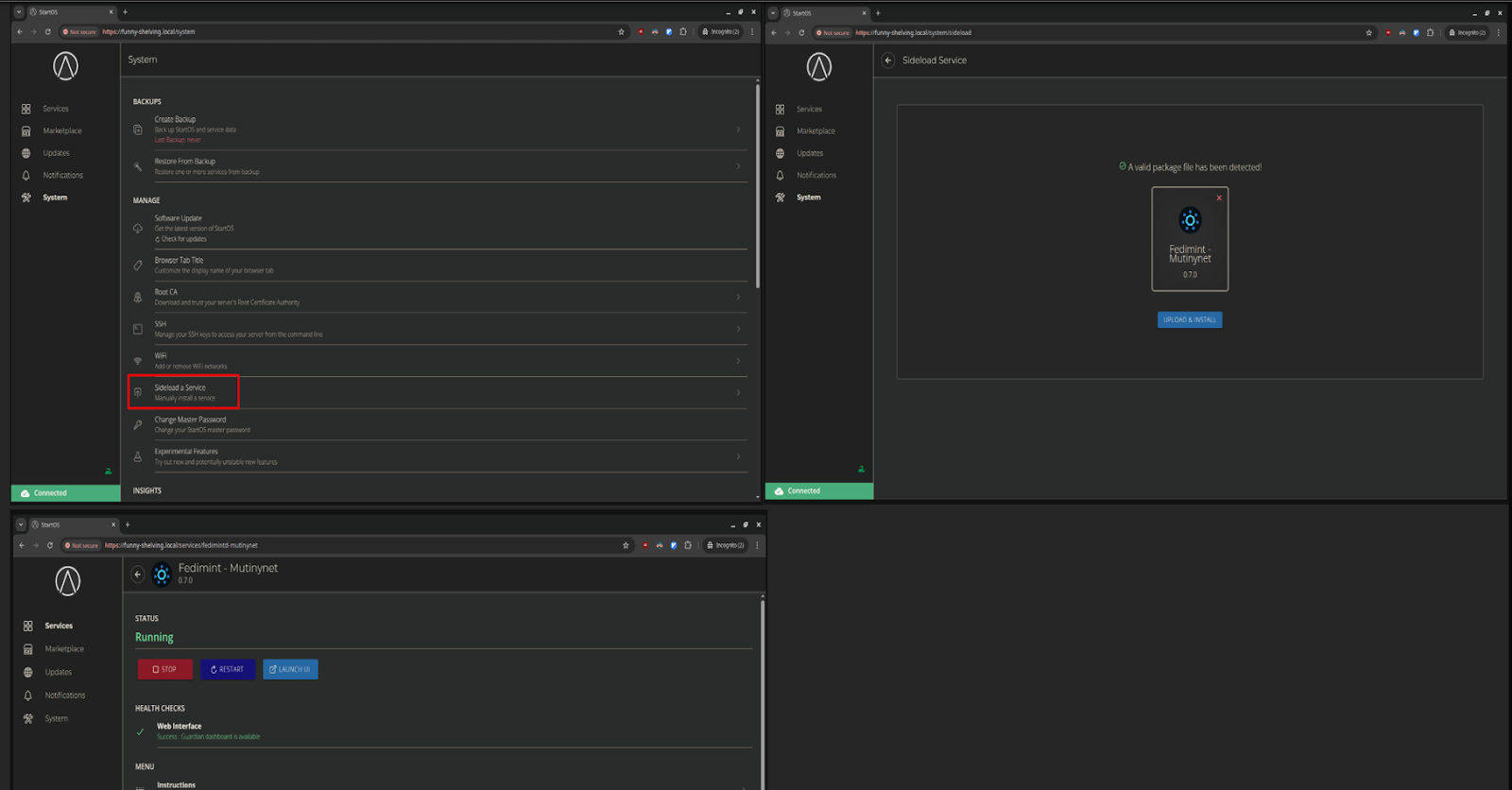Screen dimensions: 1512x790
Task: Open Instructions menu row
Action: (x=444, y=784)
